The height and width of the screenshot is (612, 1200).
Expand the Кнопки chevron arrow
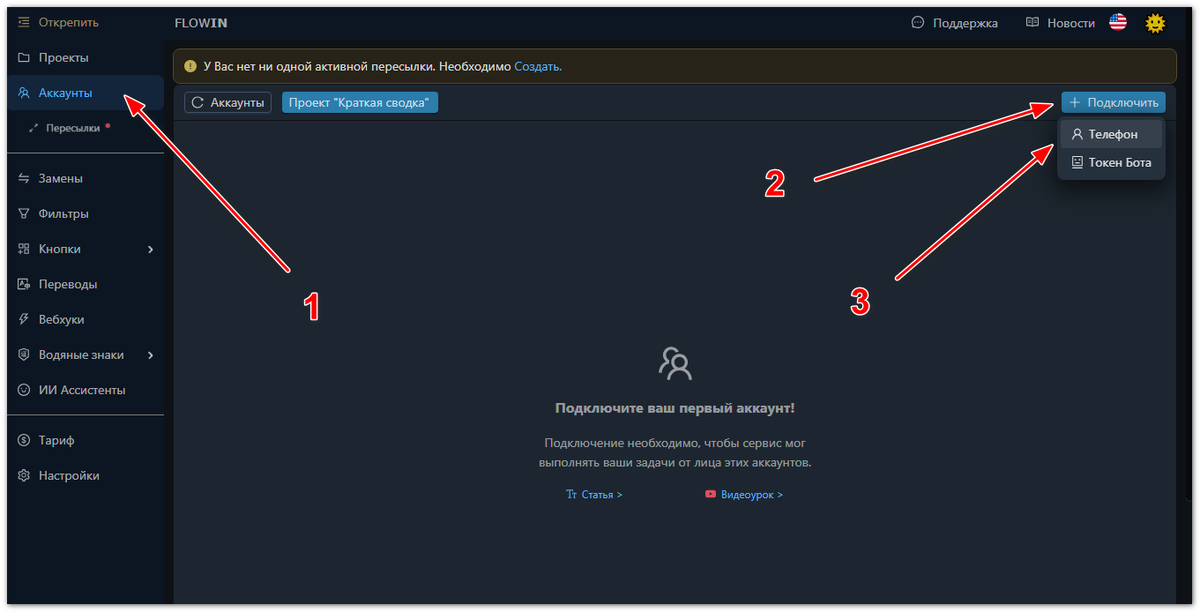click(x=151, y=249)
